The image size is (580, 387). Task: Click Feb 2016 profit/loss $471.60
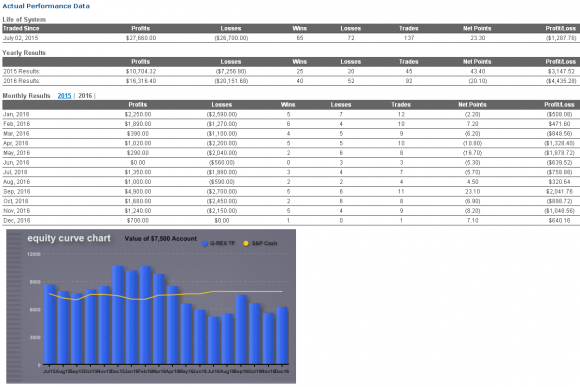tap(559, 124)
